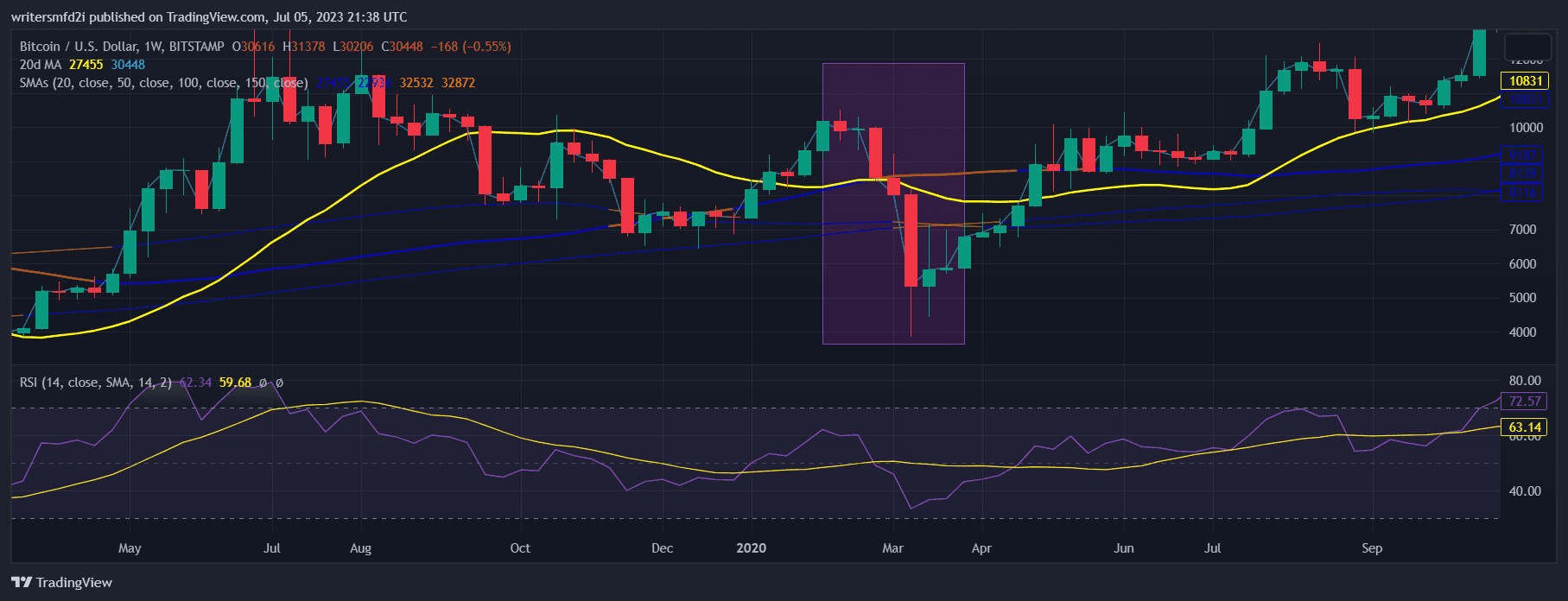1568x601 pixels.
Task: Click the May label on time axis
Action: click(130, 548)
